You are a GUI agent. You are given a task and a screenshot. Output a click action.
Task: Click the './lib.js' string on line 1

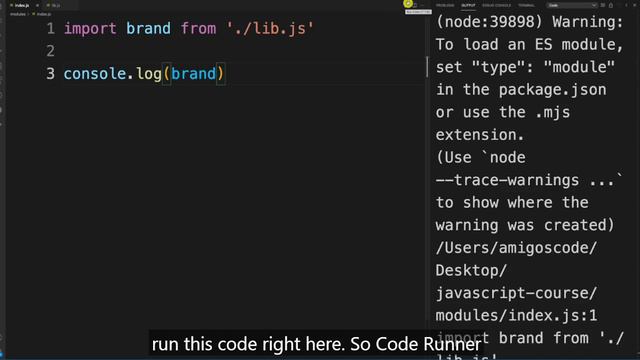point(270,29)
